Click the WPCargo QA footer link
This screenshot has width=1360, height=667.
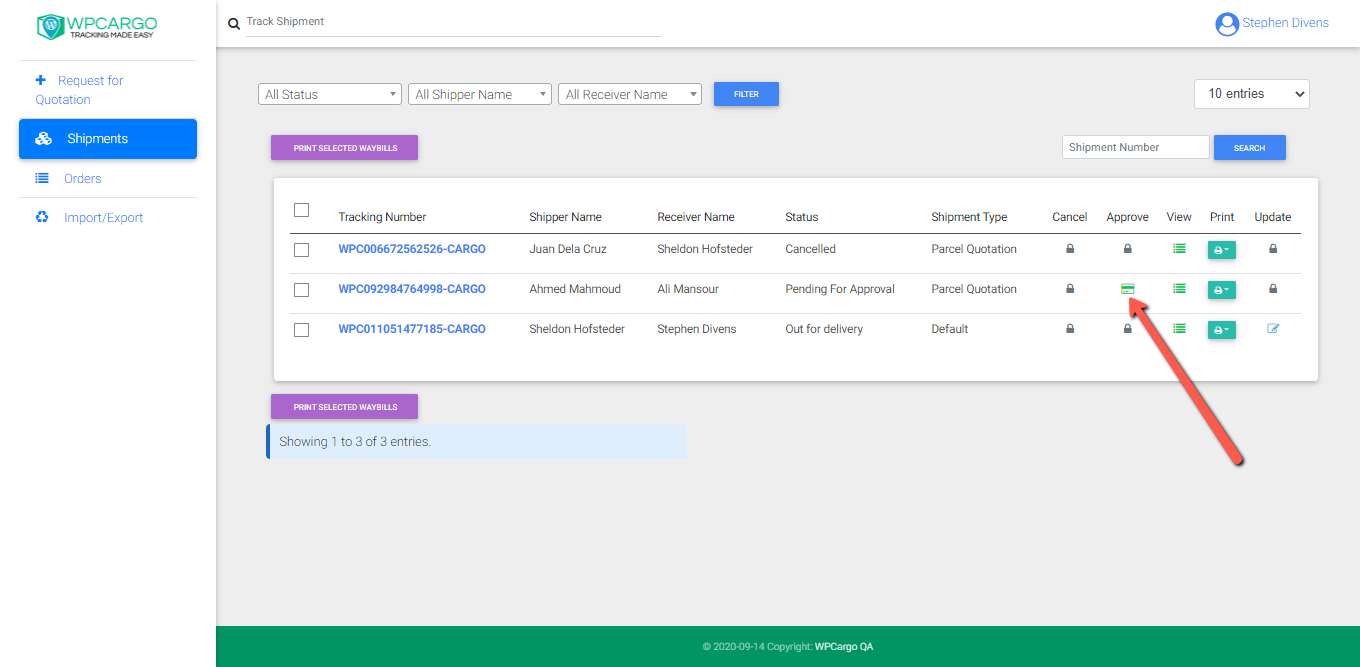(x=844, y=647)
